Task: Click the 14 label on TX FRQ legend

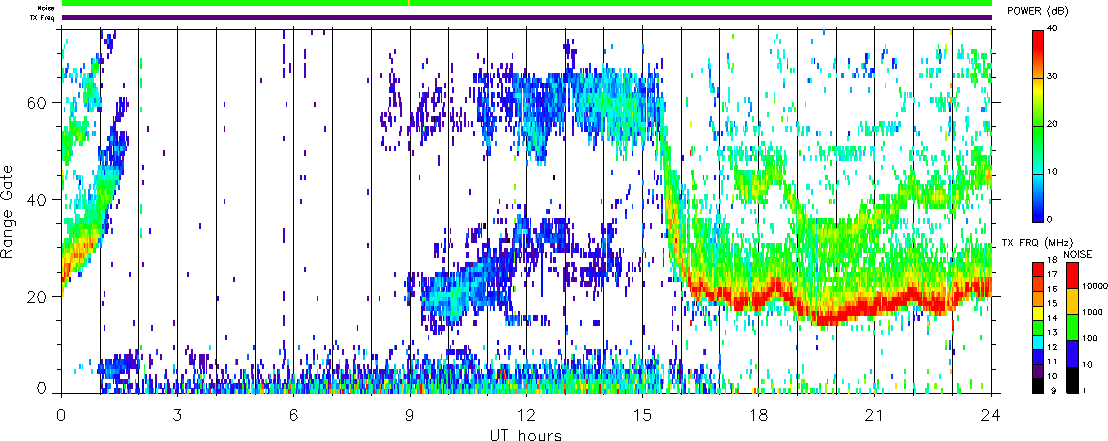Action: (x=1052, y=318)
